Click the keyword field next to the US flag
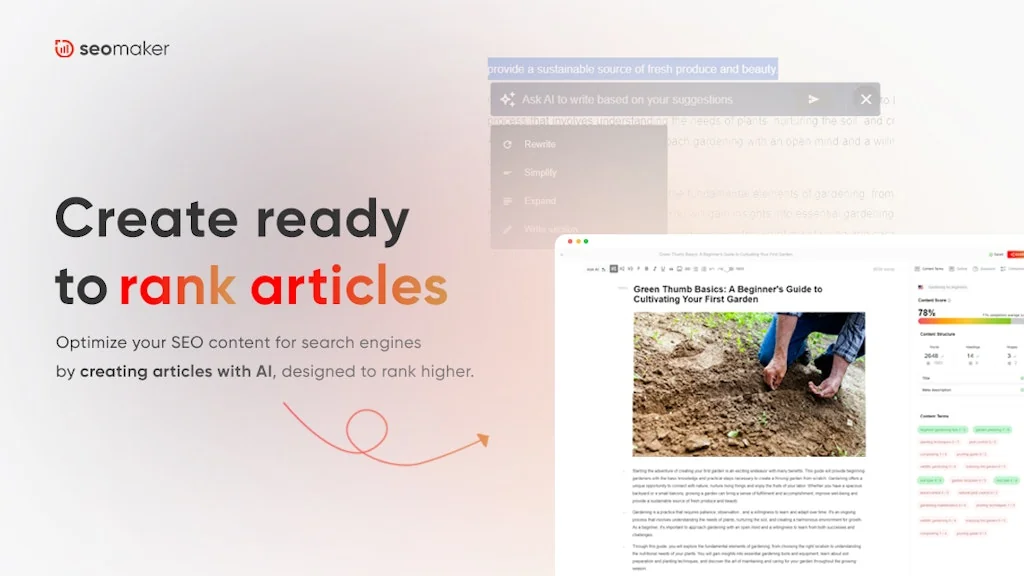The image size is (1024, 576). [947, 287]
